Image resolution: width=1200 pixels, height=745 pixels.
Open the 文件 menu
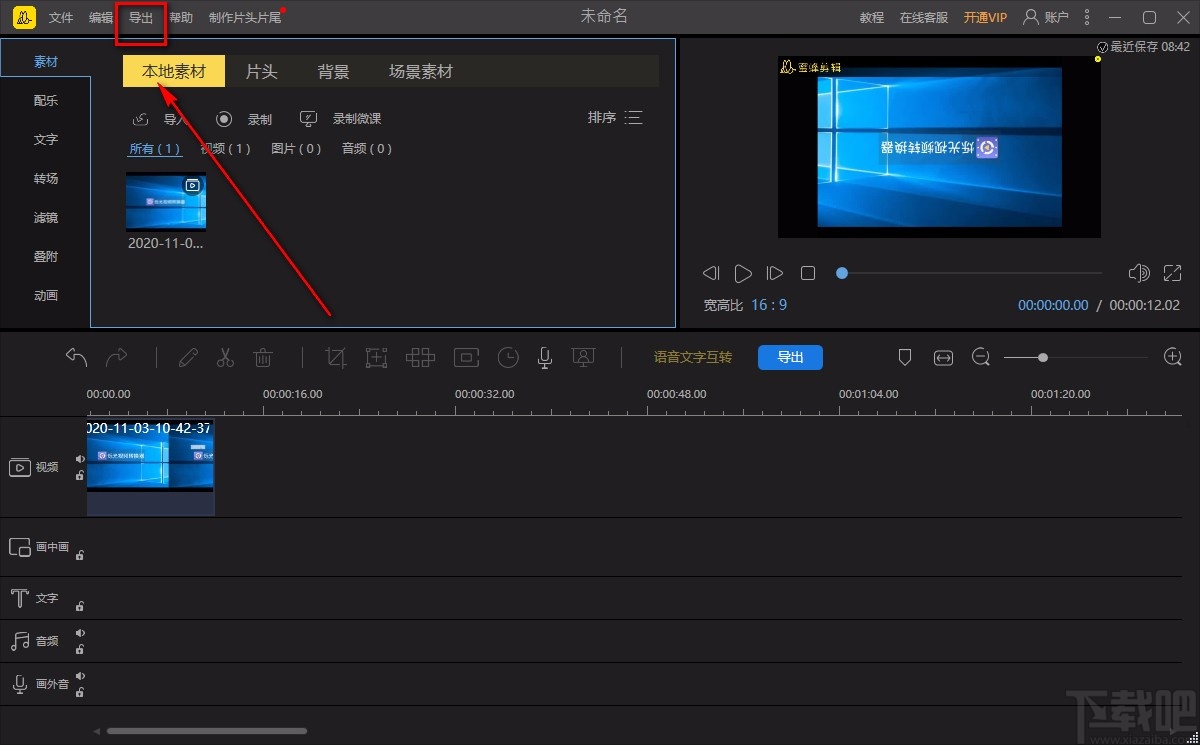click(x=61, y=18)
